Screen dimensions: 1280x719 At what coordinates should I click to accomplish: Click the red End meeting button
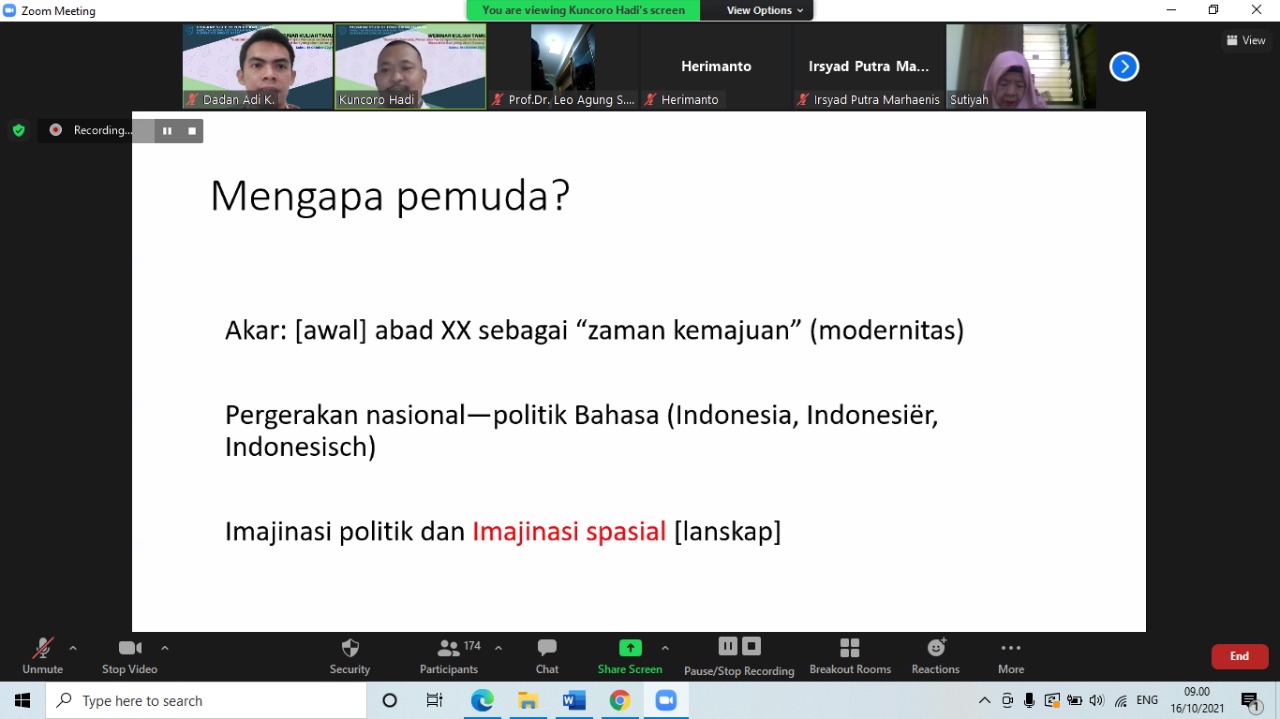coord(1239,656)
